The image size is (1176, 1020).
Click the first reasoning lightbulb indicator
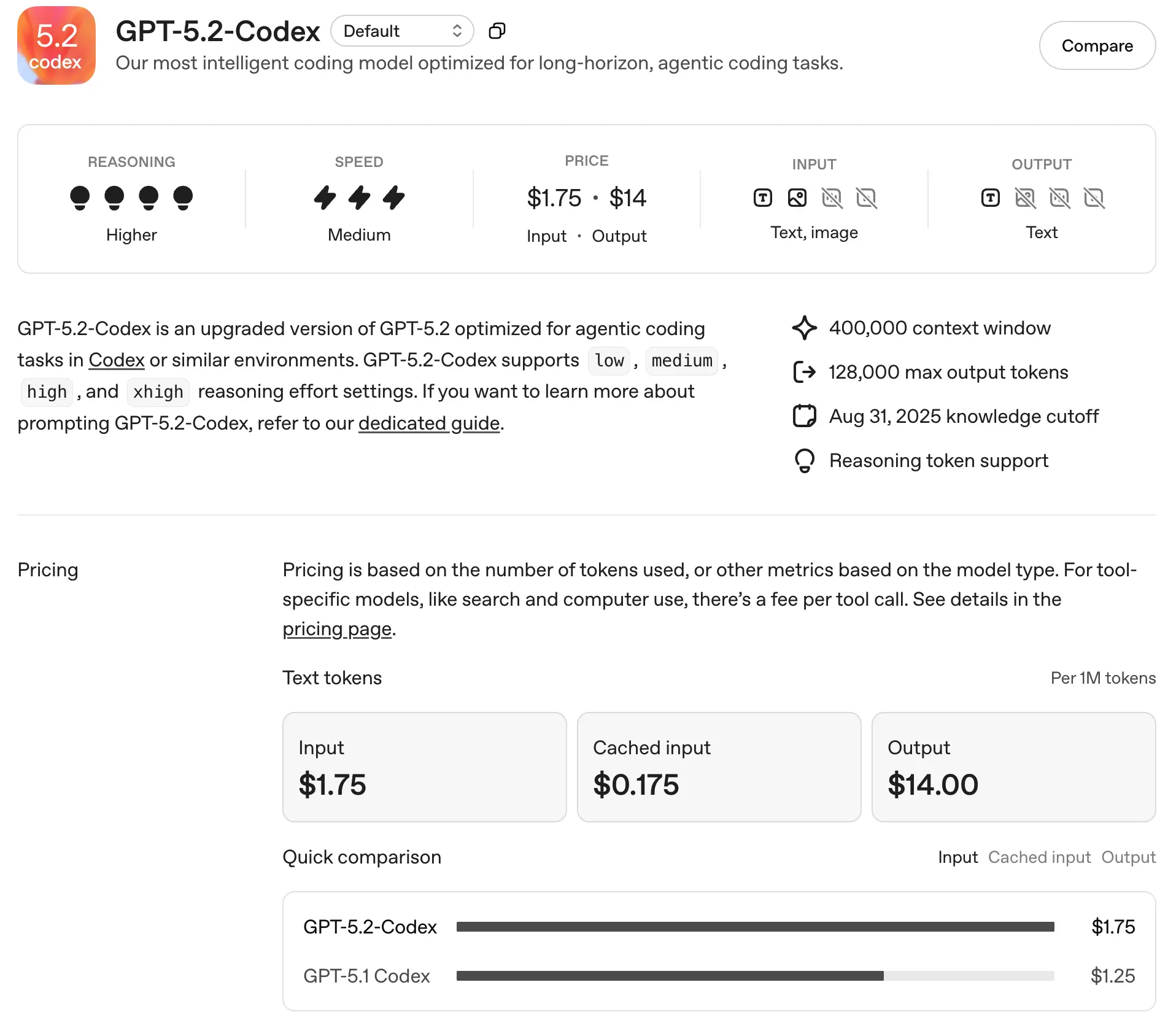80,198
